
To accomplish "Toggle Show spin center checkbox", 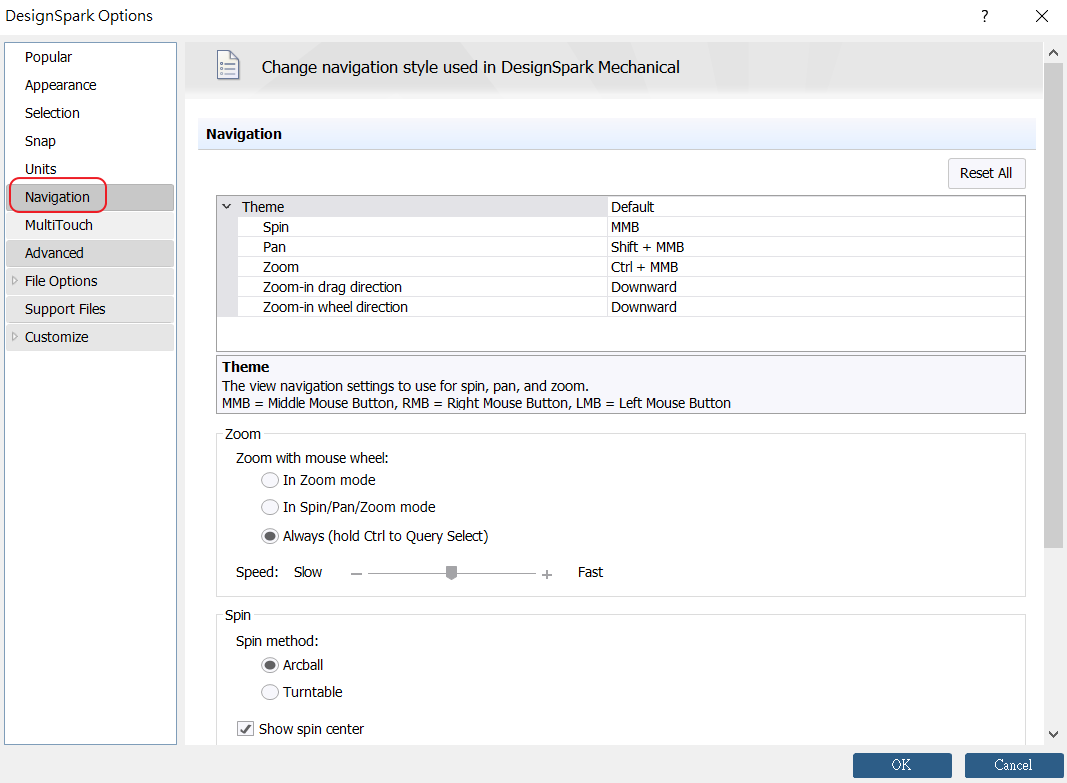I will click(245, 729).
